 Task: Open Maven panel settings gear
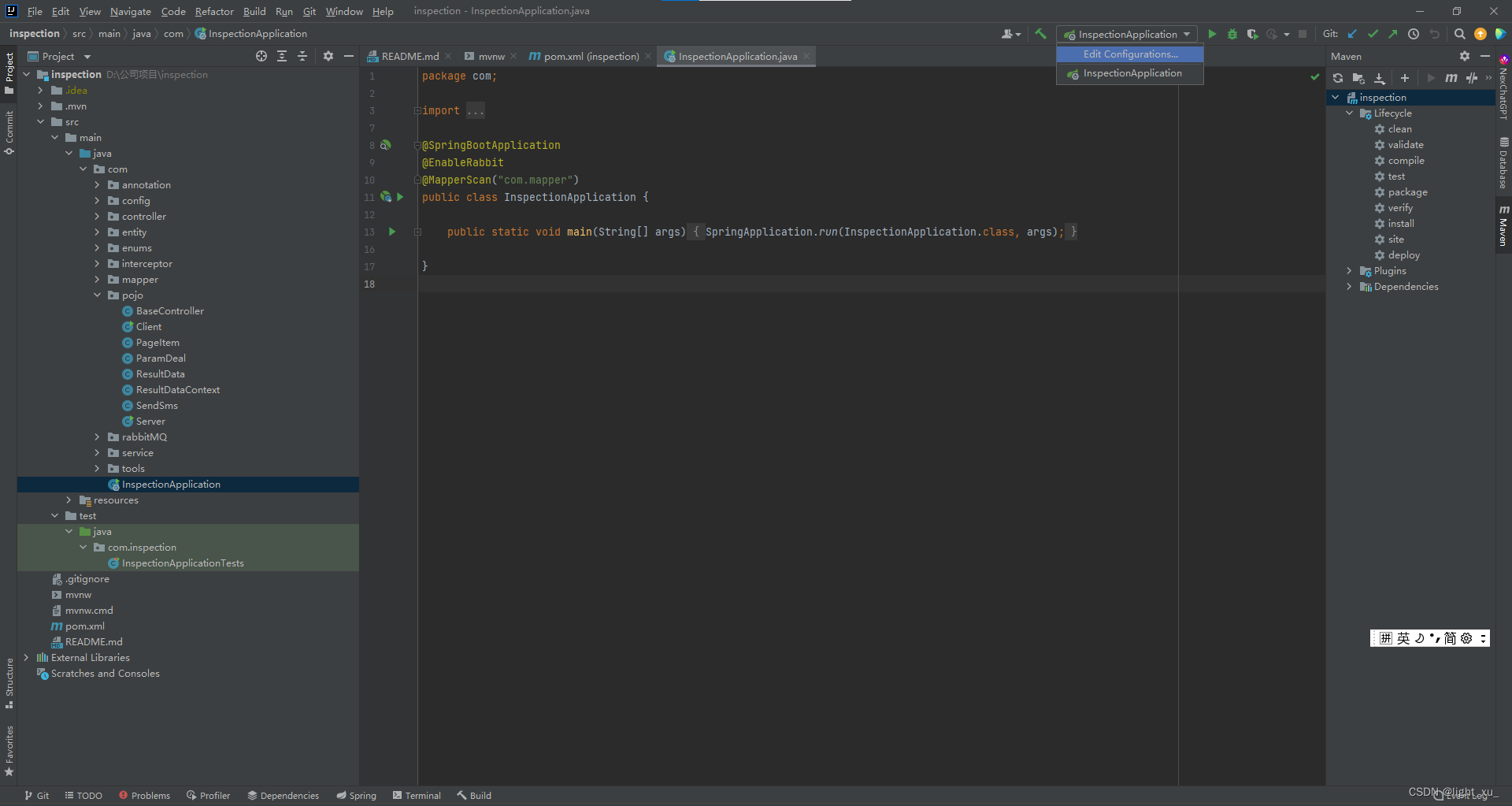point(1465,56)
